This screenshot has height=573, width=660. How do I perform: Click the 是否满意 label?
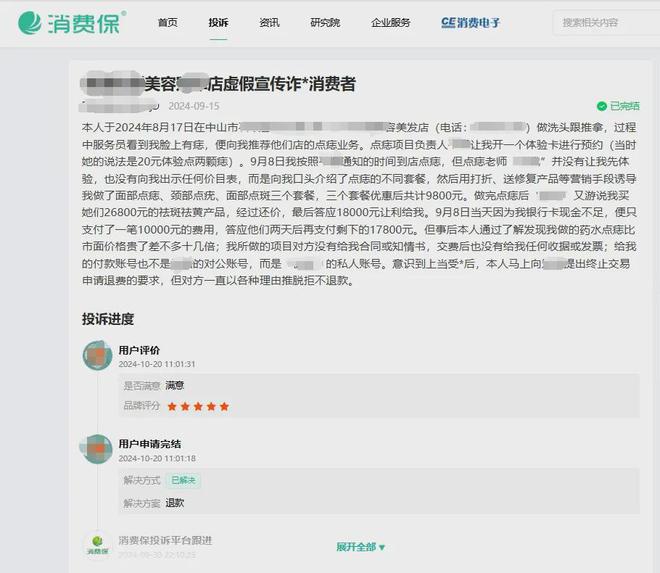(142, 385)
